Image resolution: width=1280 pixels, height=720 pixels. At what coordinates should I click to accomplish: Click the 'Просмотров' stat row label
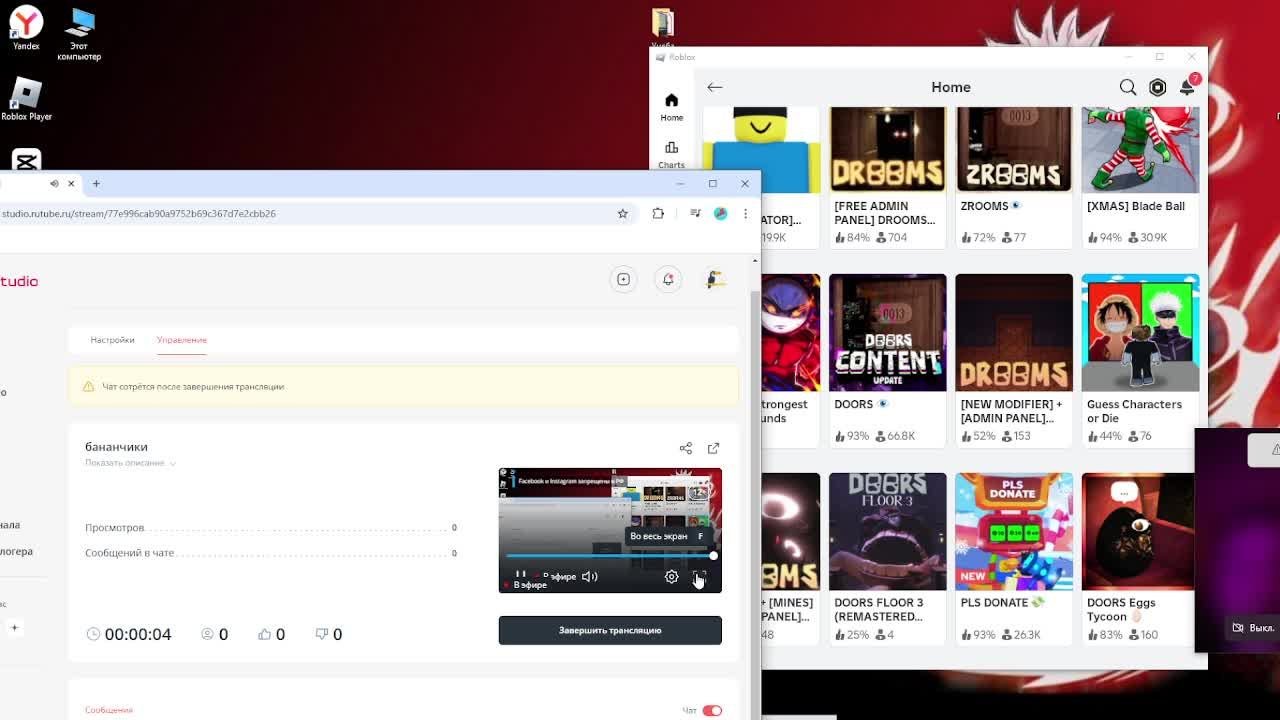tap(115, 527)
